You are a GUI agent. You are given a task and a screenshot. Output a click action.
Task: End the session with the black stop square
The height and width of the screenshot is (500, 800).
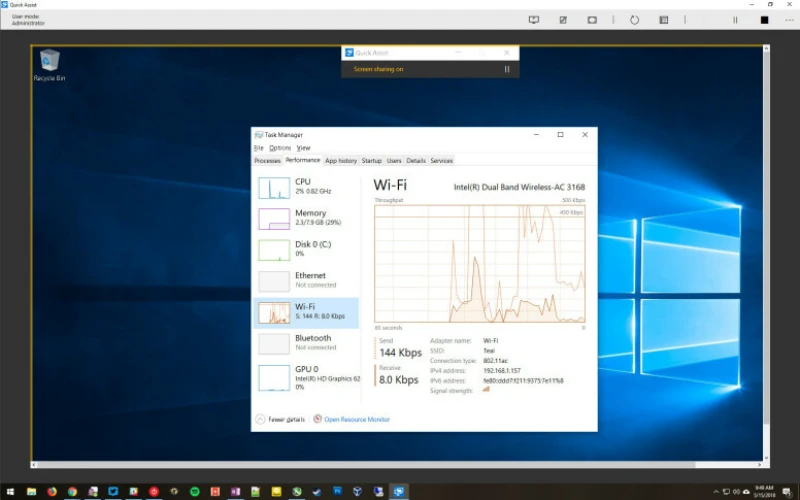[764, 19]
